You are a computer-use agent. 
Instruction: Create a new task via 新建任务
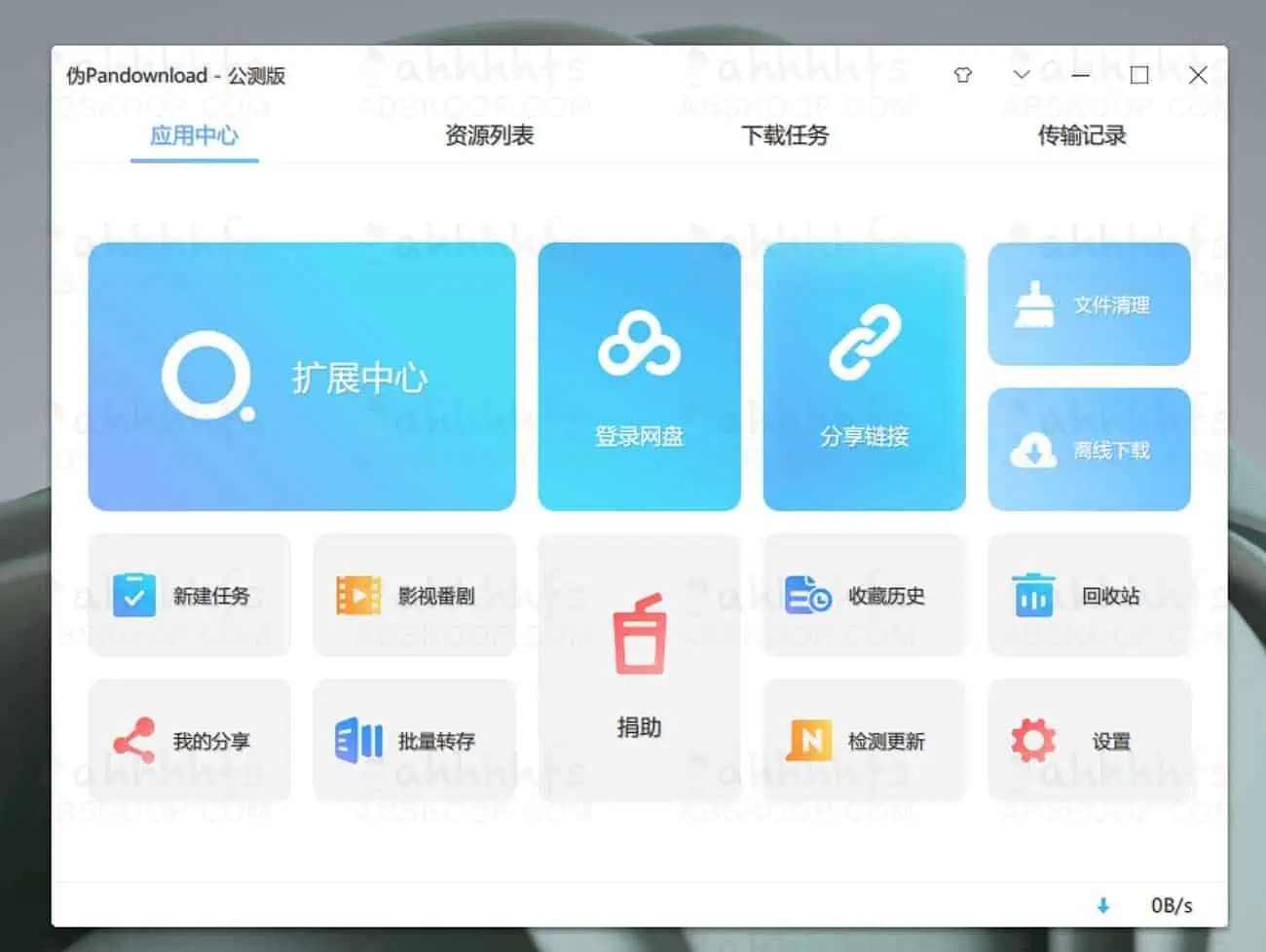click(x=188, y=595)
